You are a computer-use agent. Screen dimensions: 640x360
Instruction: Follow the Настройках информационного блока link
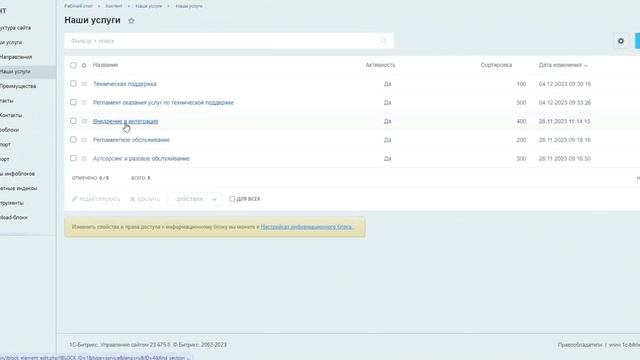[x=307, y=227]
